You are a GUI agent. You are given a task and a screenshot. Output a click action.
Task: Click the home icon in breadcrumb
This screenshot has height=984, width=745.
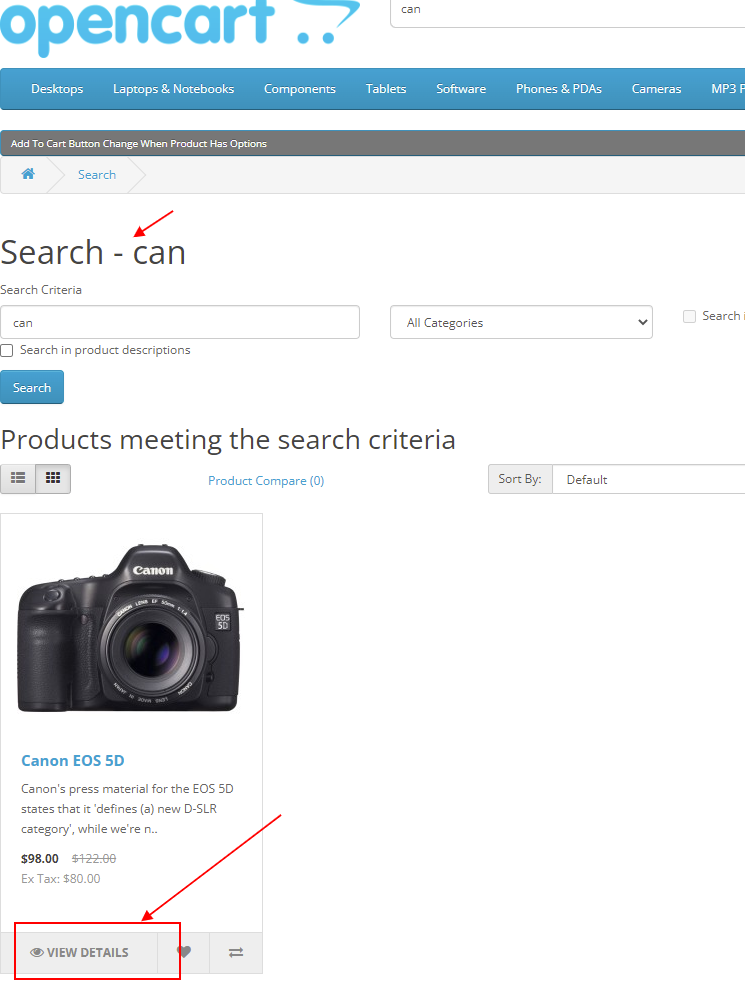click(x=28, y=174)
